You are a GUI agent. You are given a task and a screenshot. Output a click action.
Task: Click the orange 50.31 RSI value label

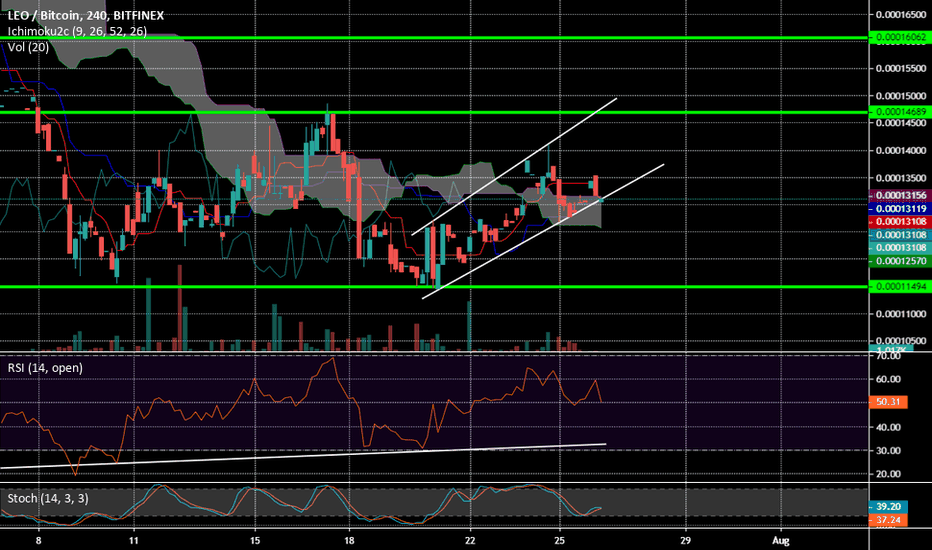888,402
